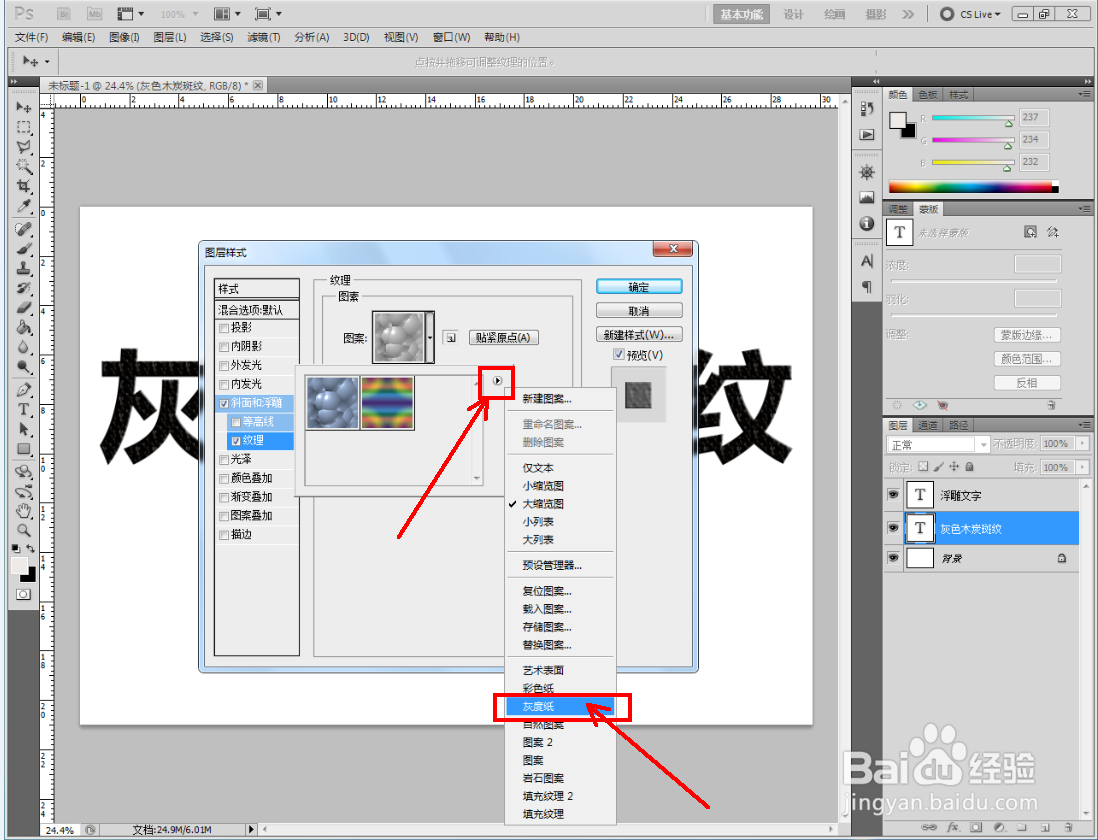Click the 取消 cancel button
Image resolution: width=1098 pixels, height=840 pixels.
tap(639, 311)
